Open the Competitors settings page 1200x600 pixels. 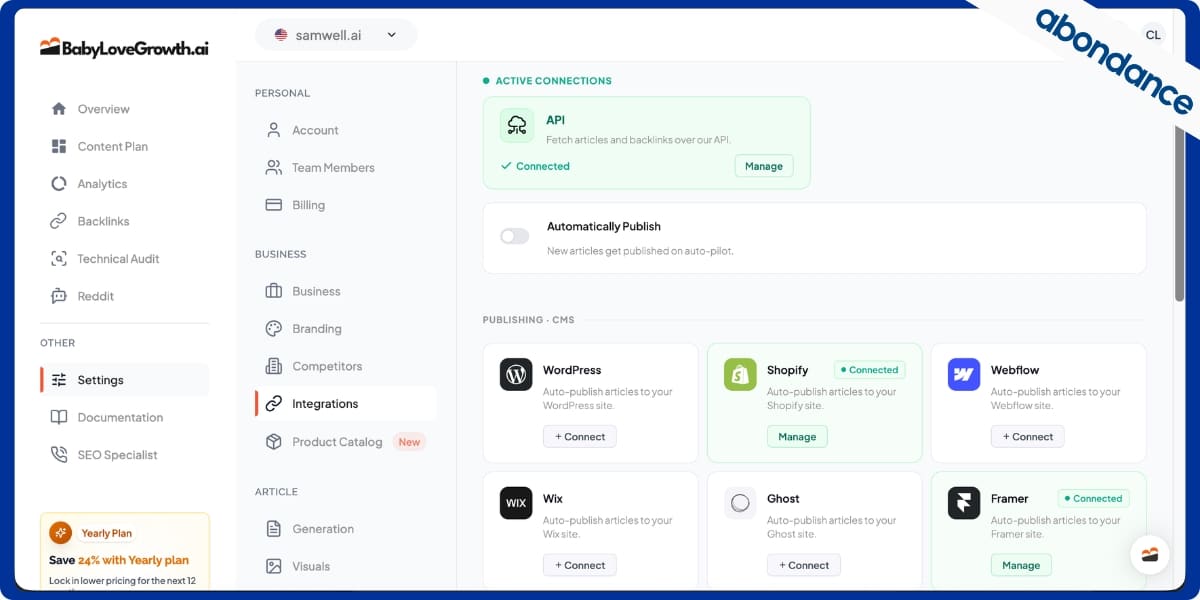(346, 366)
